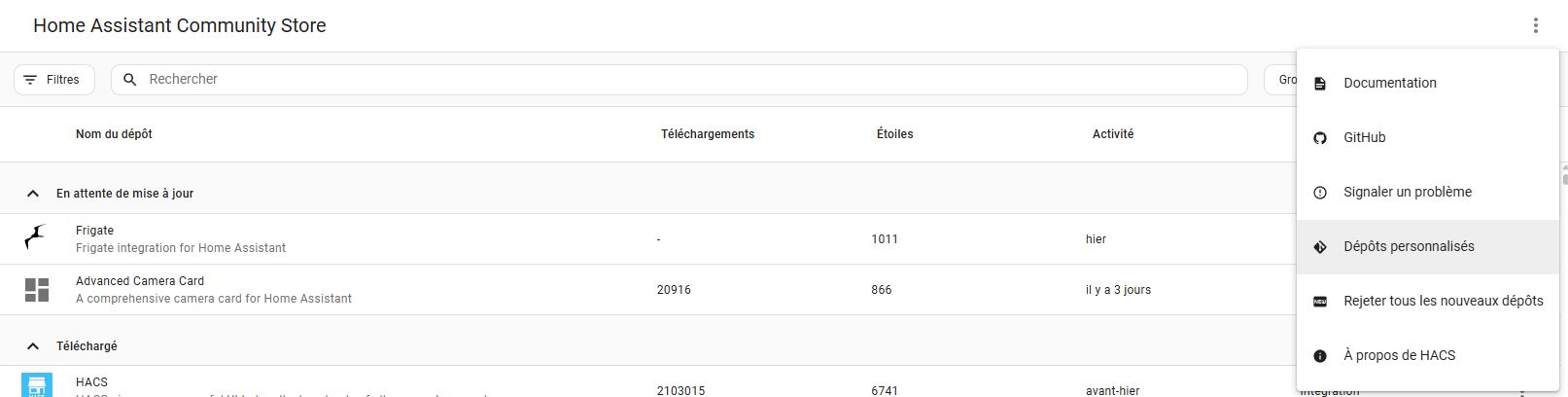The height and width of the screenshot is (397, 1568).
Task: Open the Filtres filter panel
Action: tap(54, 80)
